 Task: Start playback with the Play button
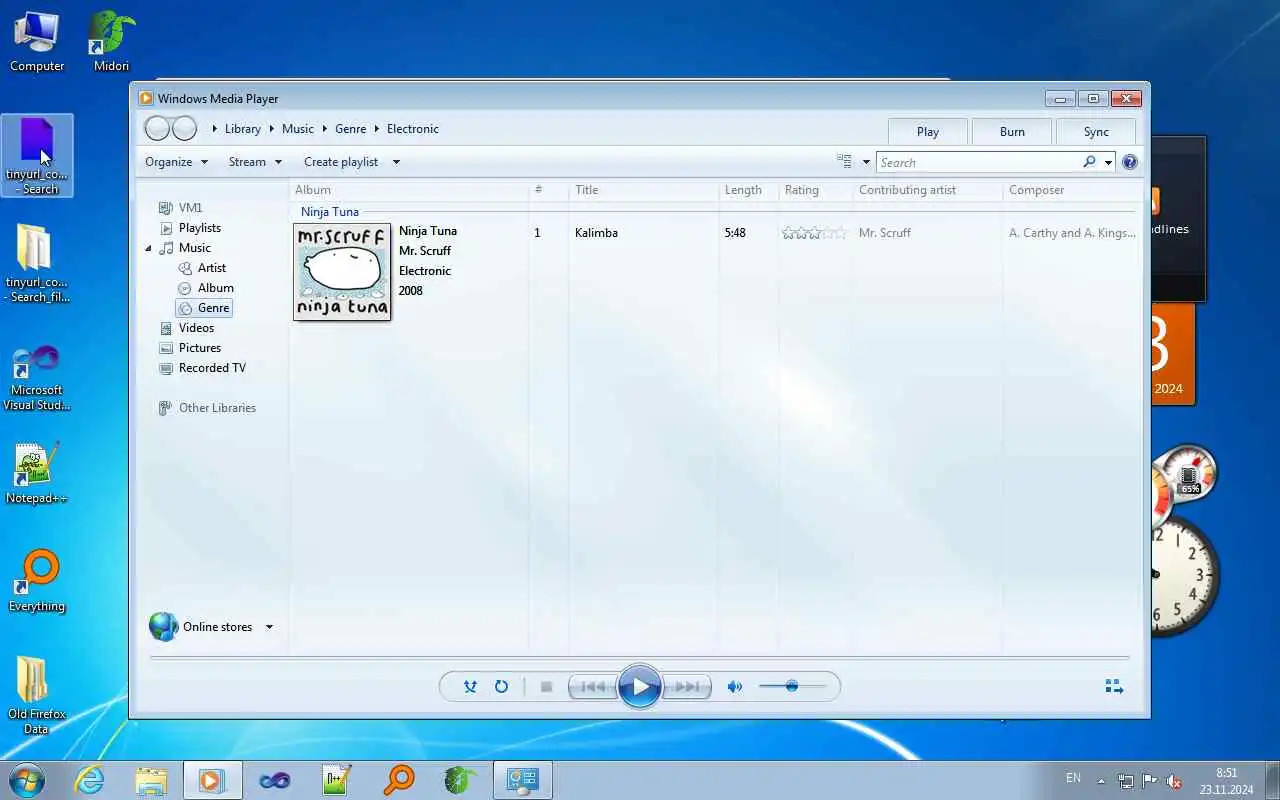(640, 687)
